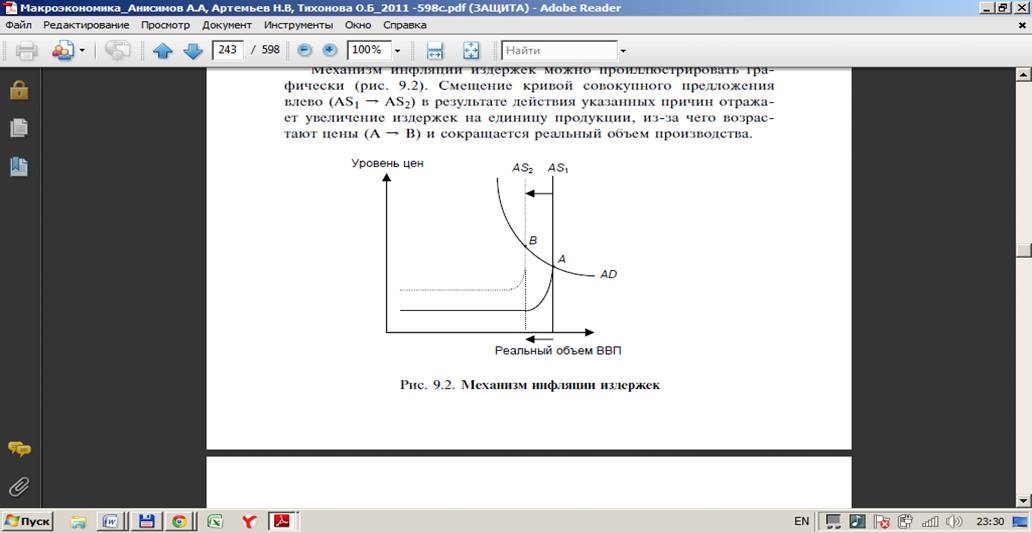Viewport: 1032px width, 533px height.
Task: Open the Инструменты menu
Action: (x=299, y=25)
